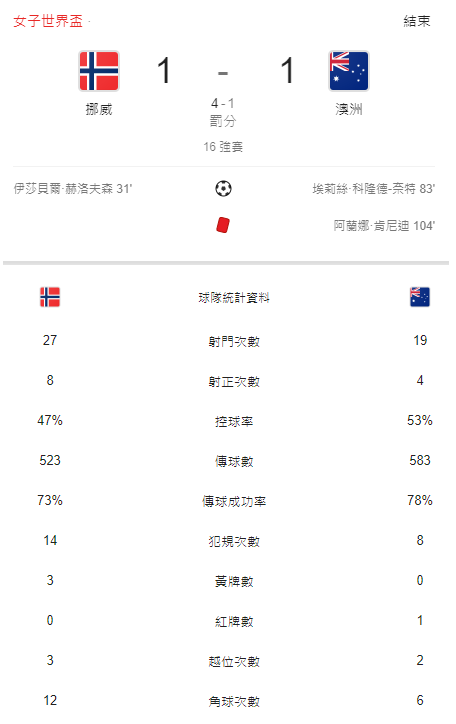Click the small Australia flag in stats header
Screen dimensions: 456x724
tap(420, 297)
